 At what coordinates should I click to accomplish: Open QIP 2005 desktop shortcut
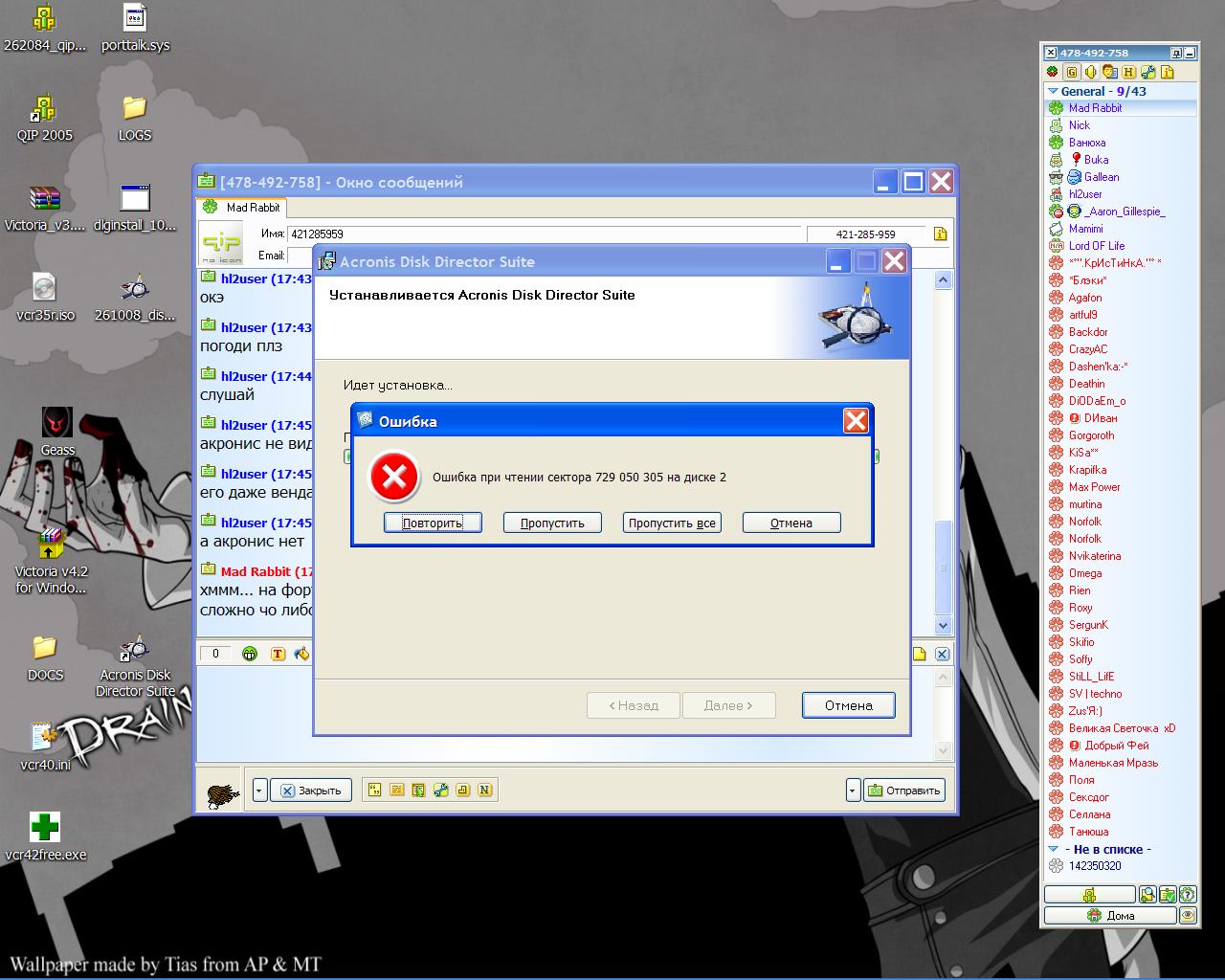[x=44, y=119]
